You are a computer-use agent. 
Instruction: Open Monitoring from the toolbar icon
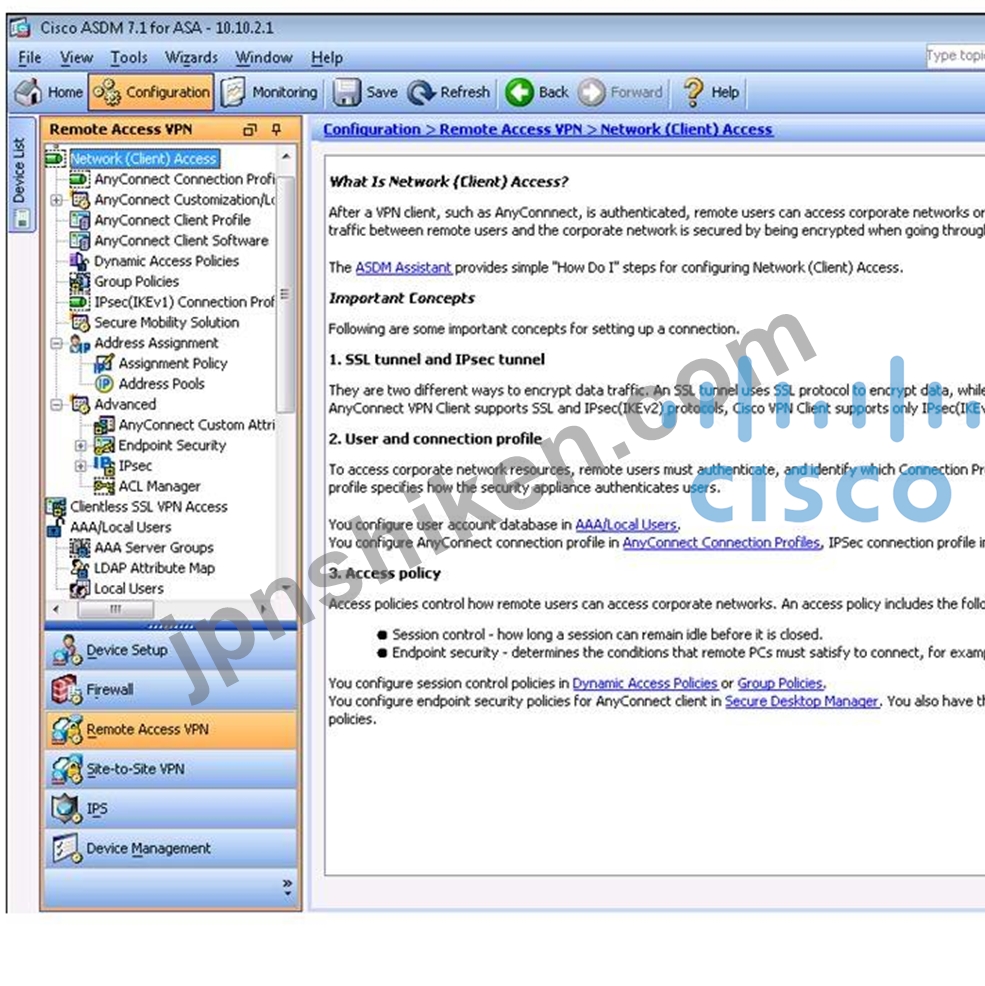(234, 92)
